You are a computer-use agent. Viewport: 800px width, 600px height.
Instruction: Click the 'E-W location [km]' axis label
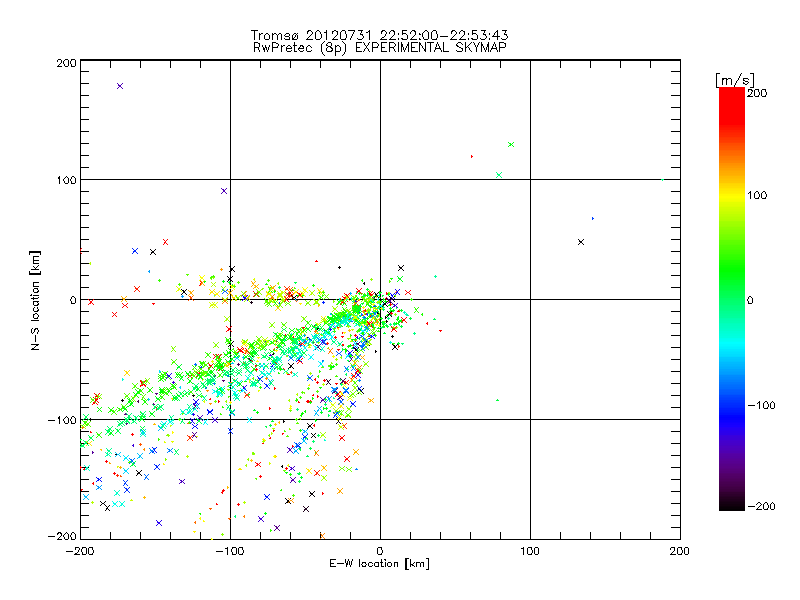pyautogui.click(x=379, y=564)
